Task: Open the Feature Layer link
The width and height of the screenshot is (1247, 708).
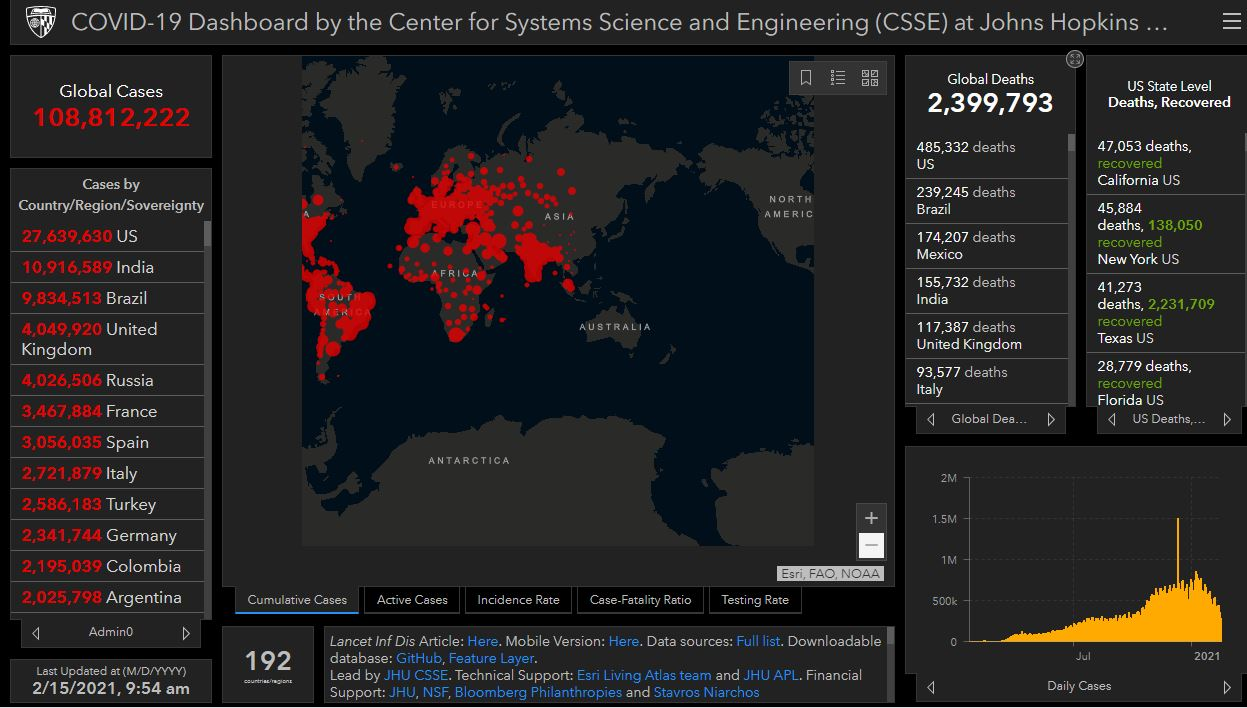Action: pos(492,658)
